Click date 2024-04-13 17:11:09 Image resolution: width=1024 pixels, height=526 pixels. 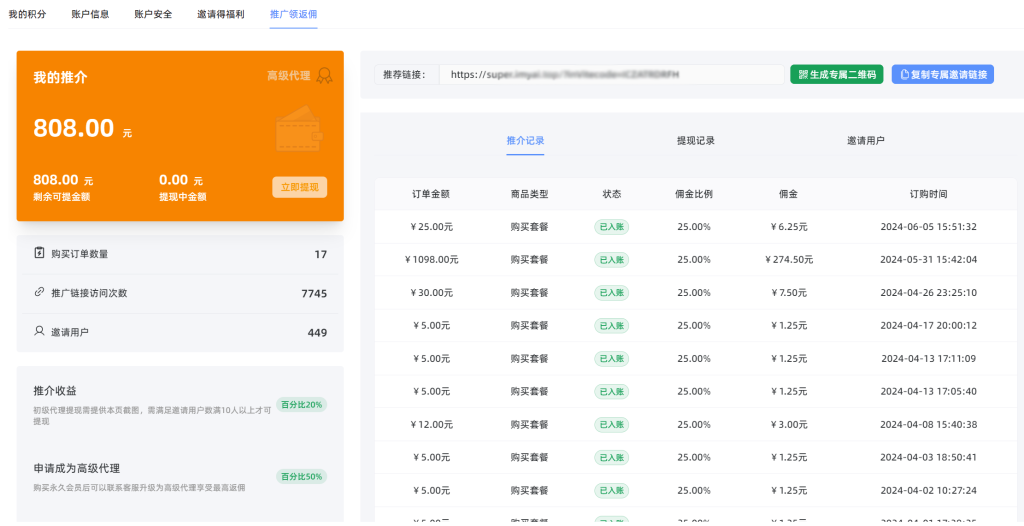point(929,358)
